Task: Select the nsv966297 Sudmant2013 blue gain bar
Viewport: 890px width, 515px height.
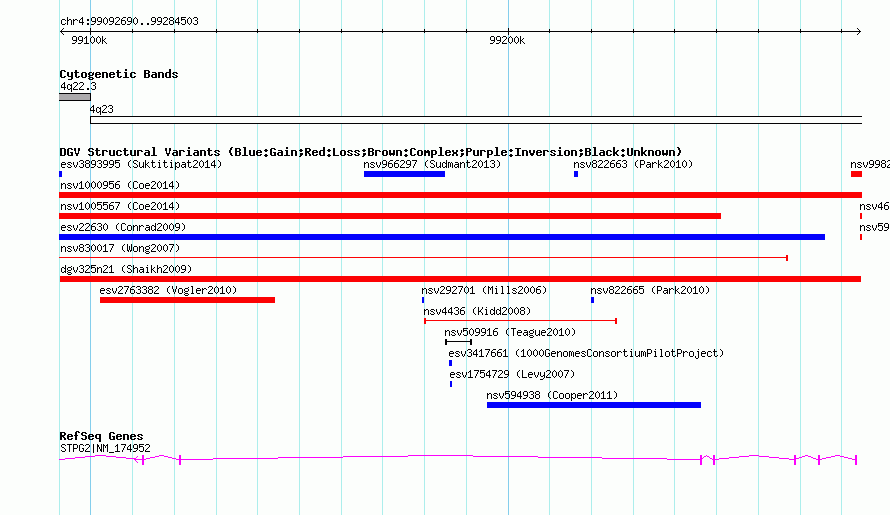Action: [404, 174]
